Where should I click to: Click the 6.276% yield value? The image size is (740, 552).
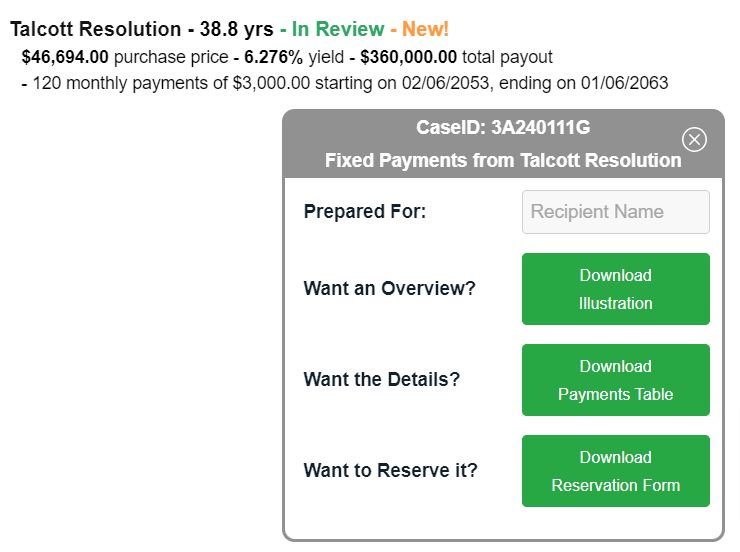point(273,57)
